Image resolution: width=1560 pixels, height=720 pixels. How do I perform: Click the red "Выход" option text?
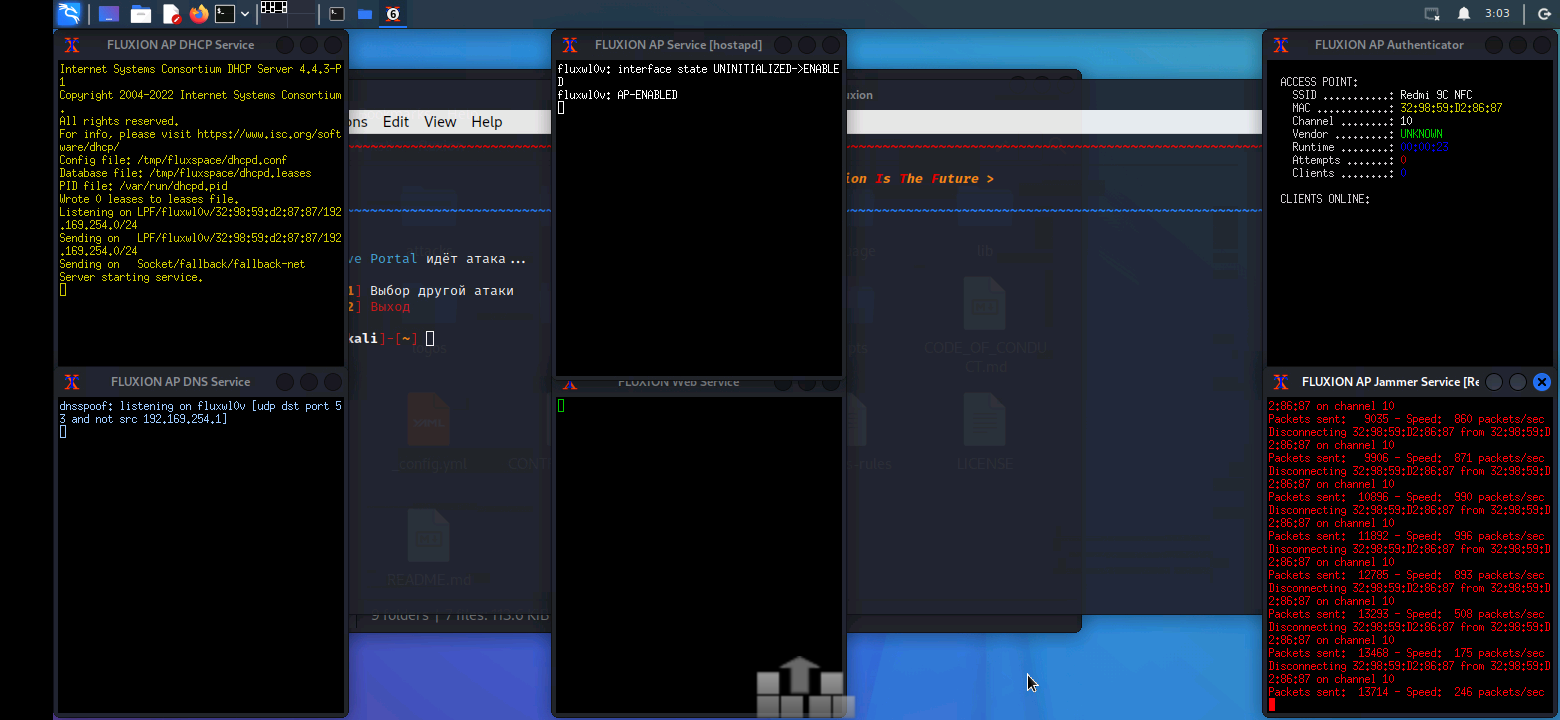tap(390, 307)
